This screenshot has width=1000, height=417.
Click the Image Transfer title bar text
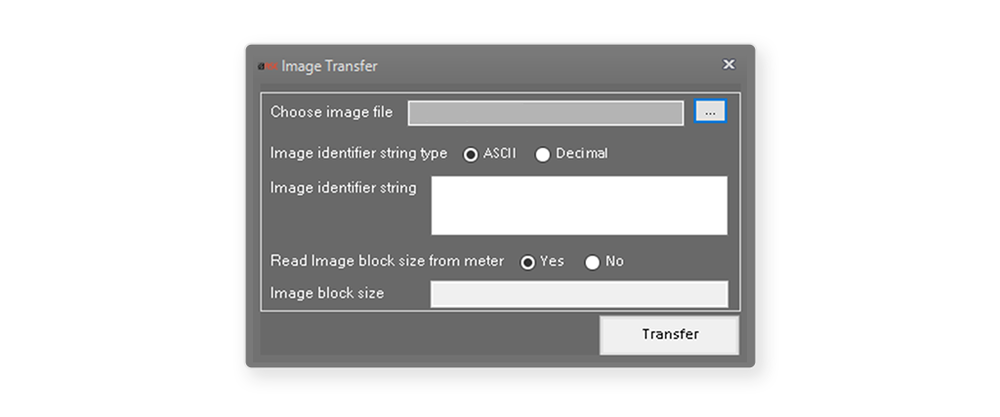[x=329, y=66]
